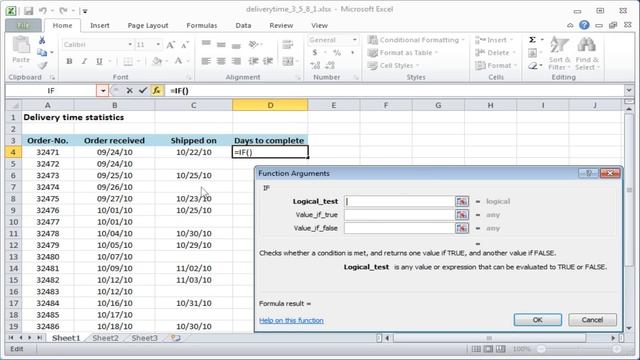Image resolution: width=640 pixels, height=360 pixels.
Task: Open the Conditional Formatting menu
Action: click(x=416, y=40)
